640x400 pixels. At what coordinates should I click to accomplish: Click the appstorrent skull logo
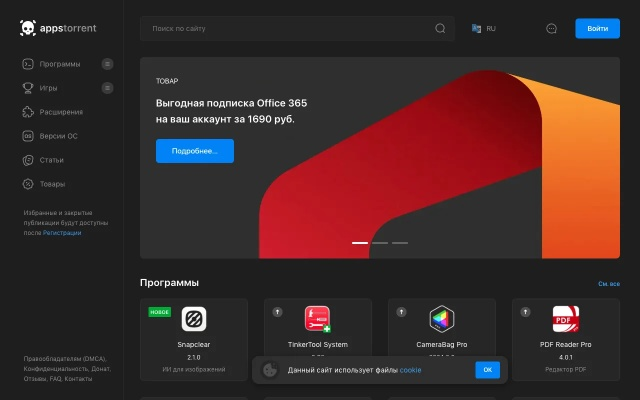click(x=28, y=28)
